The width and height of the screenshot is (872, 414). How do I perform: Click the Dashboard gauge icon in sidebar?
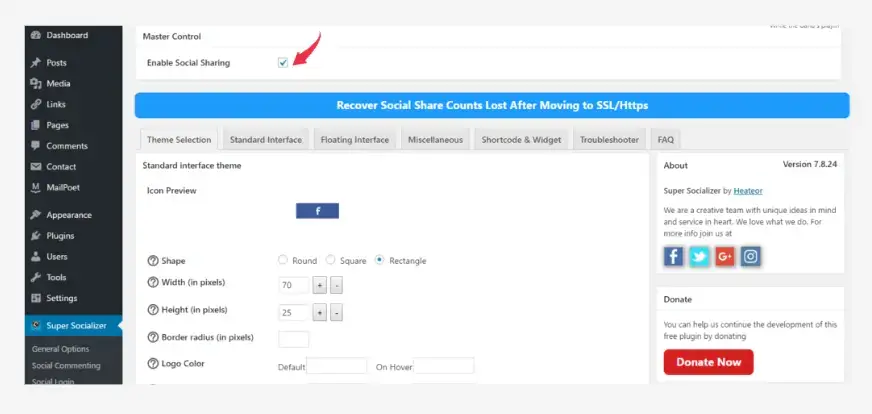[x=36, y=35]
